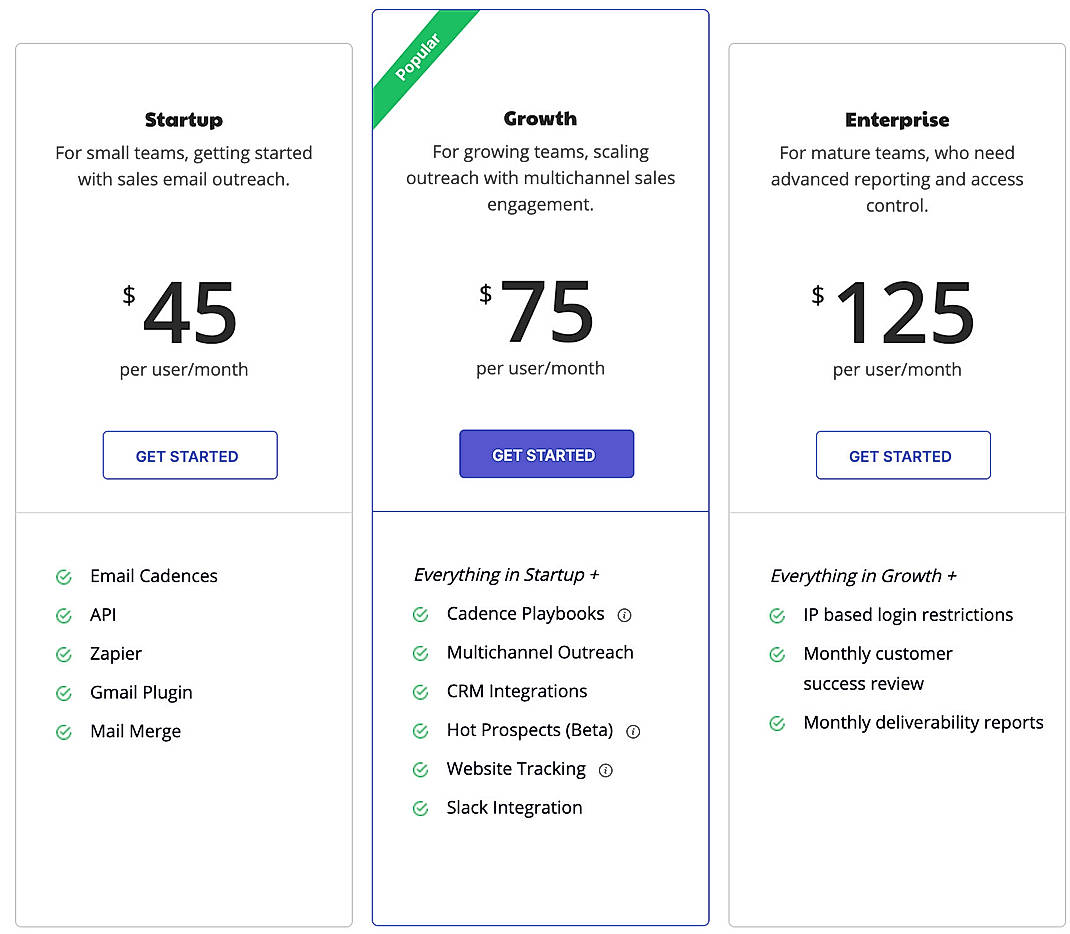This screenshot has width=1070, height=934.
Task: Click Everything in Growth + text
Action: [863, 576]
